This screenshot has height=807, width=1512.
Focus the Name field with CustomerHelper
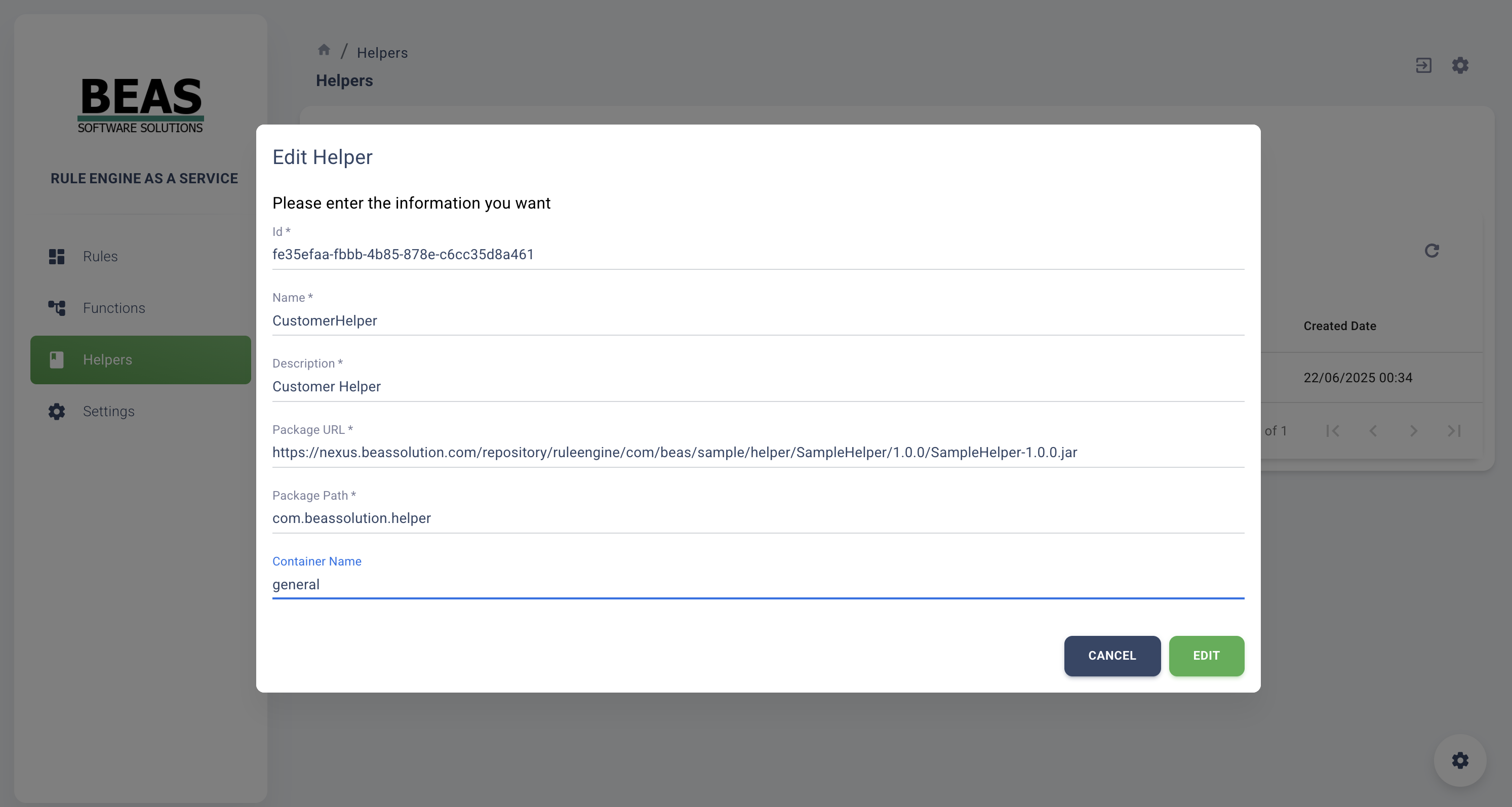coord(758,320)
